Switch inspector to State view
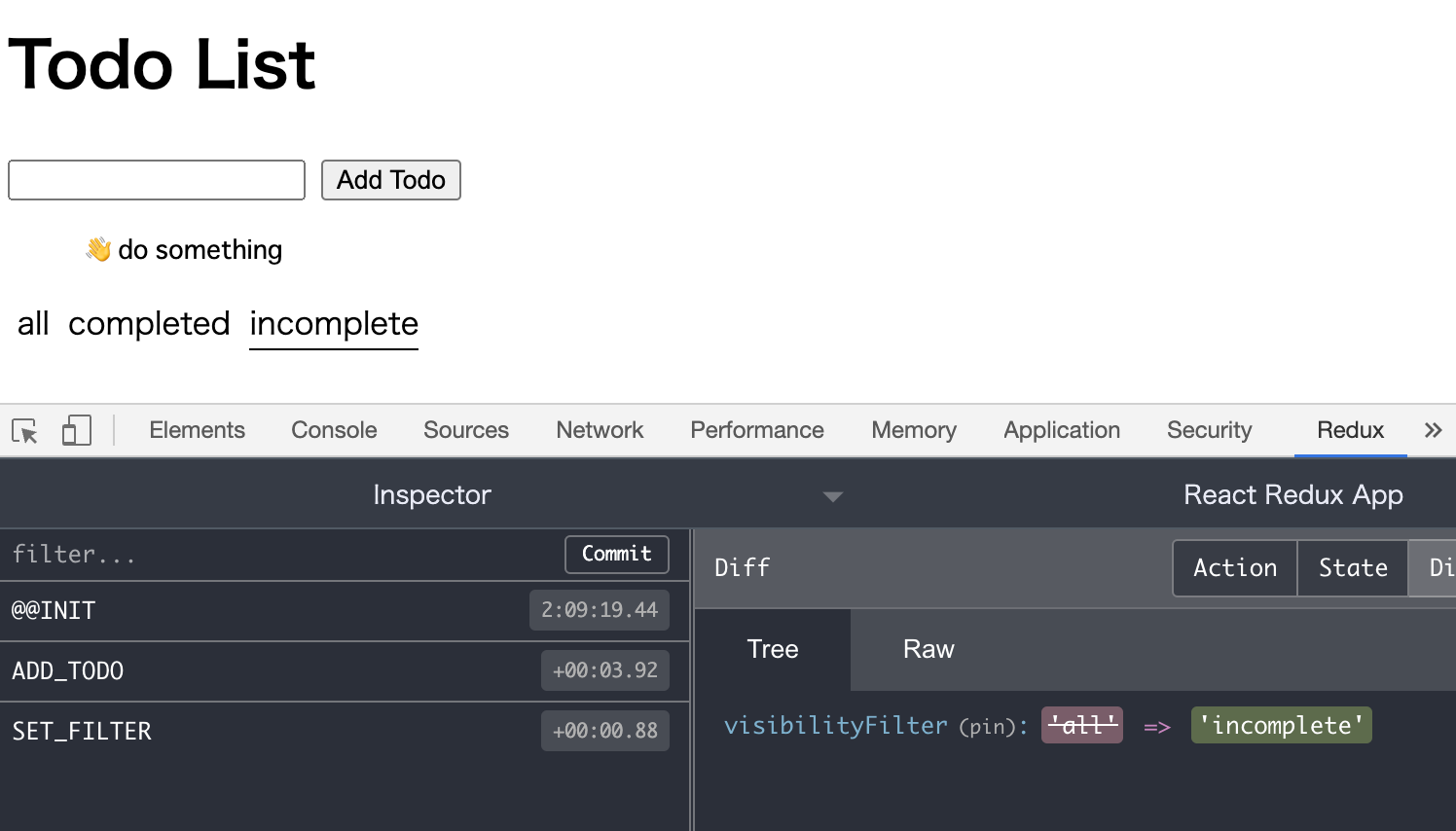 coord(1352,568)
